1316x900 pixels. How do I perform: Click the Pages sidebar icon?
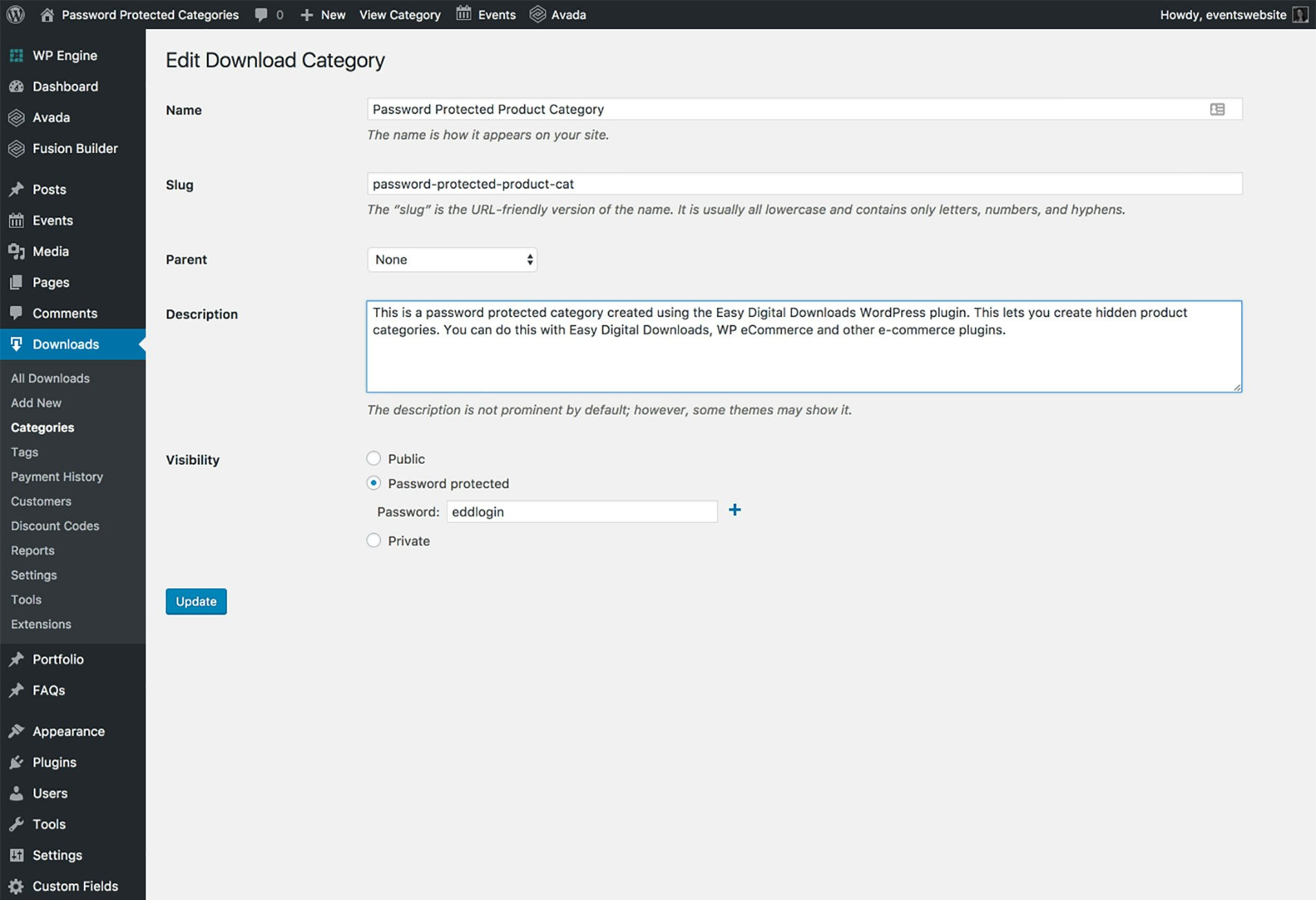(17, 282)
